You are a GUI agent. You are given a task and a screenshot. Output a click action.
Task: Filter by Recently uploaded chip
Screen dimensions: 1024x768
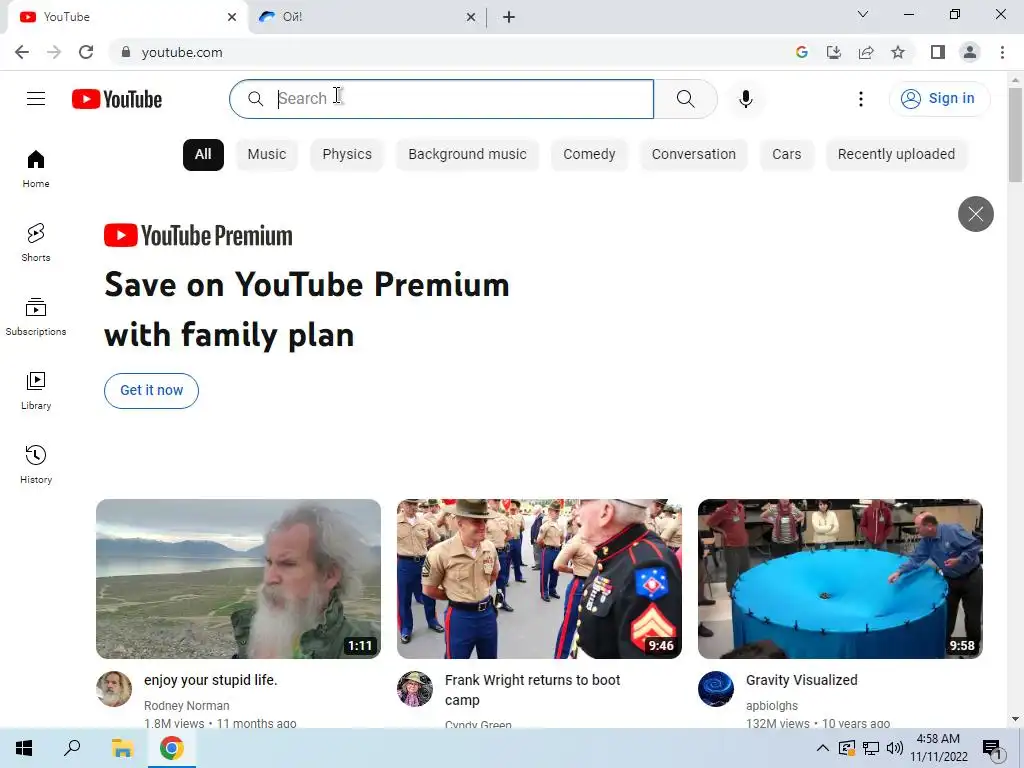click(x=896, y=154)
